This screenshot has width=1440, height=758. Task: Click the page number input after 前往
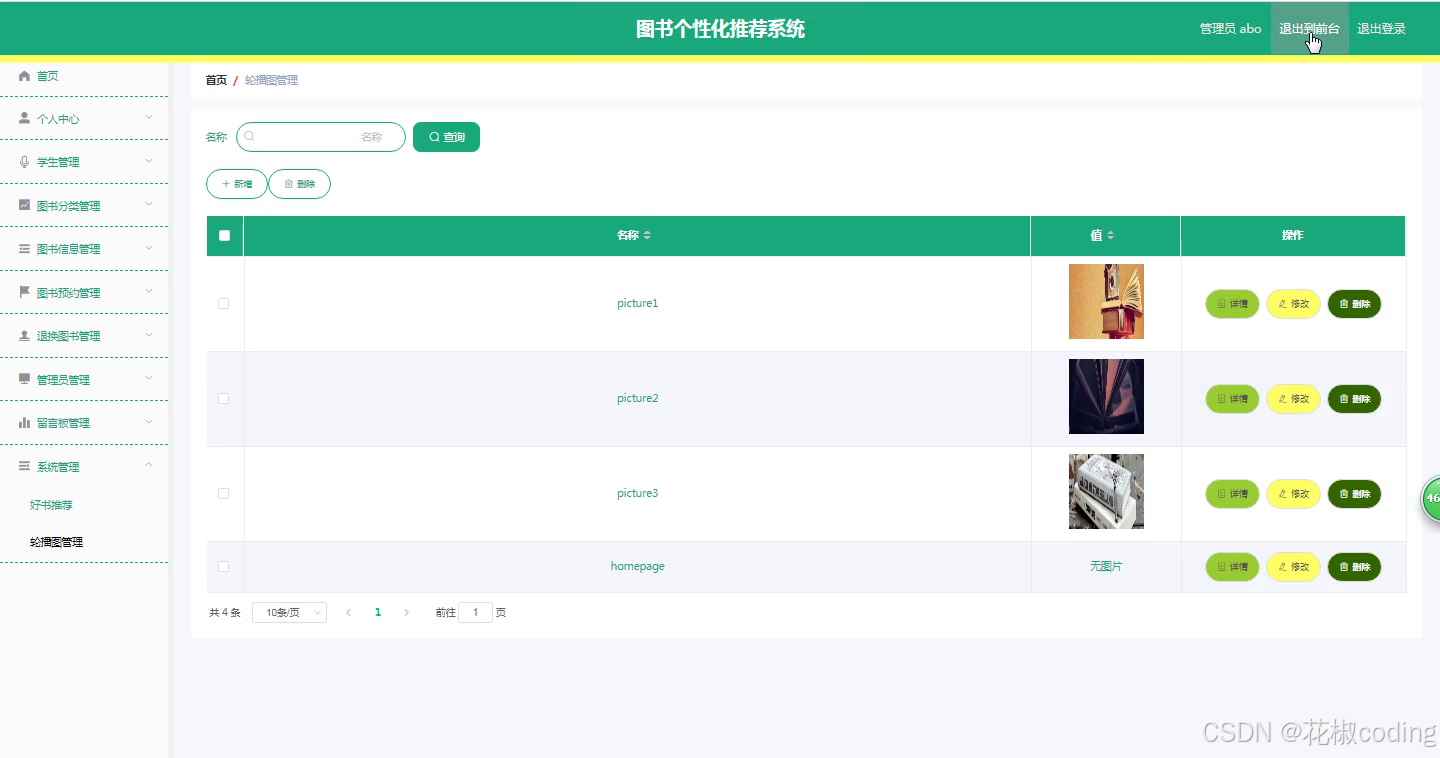tap(475, 612)
